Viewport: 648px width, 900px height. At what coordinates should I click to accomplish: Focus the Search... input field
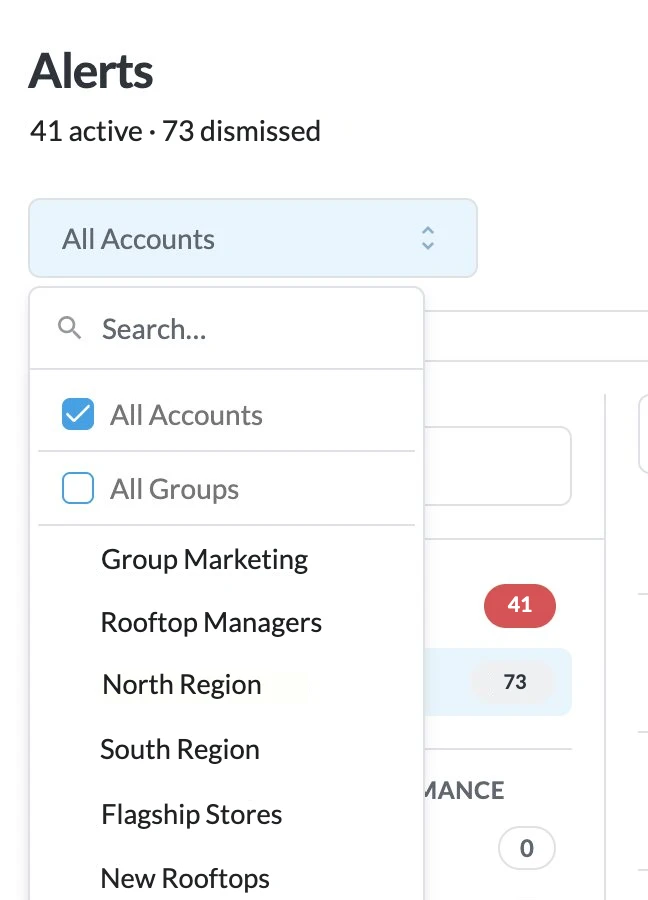pos(227,329)
